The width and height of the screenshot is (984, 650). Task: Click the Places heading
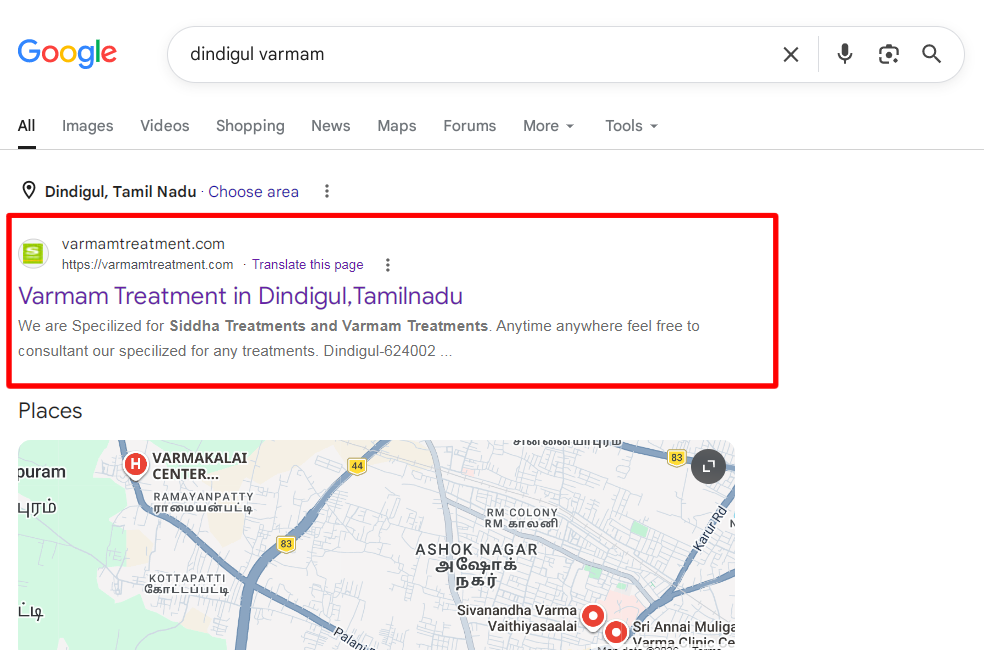click(50, 411)
